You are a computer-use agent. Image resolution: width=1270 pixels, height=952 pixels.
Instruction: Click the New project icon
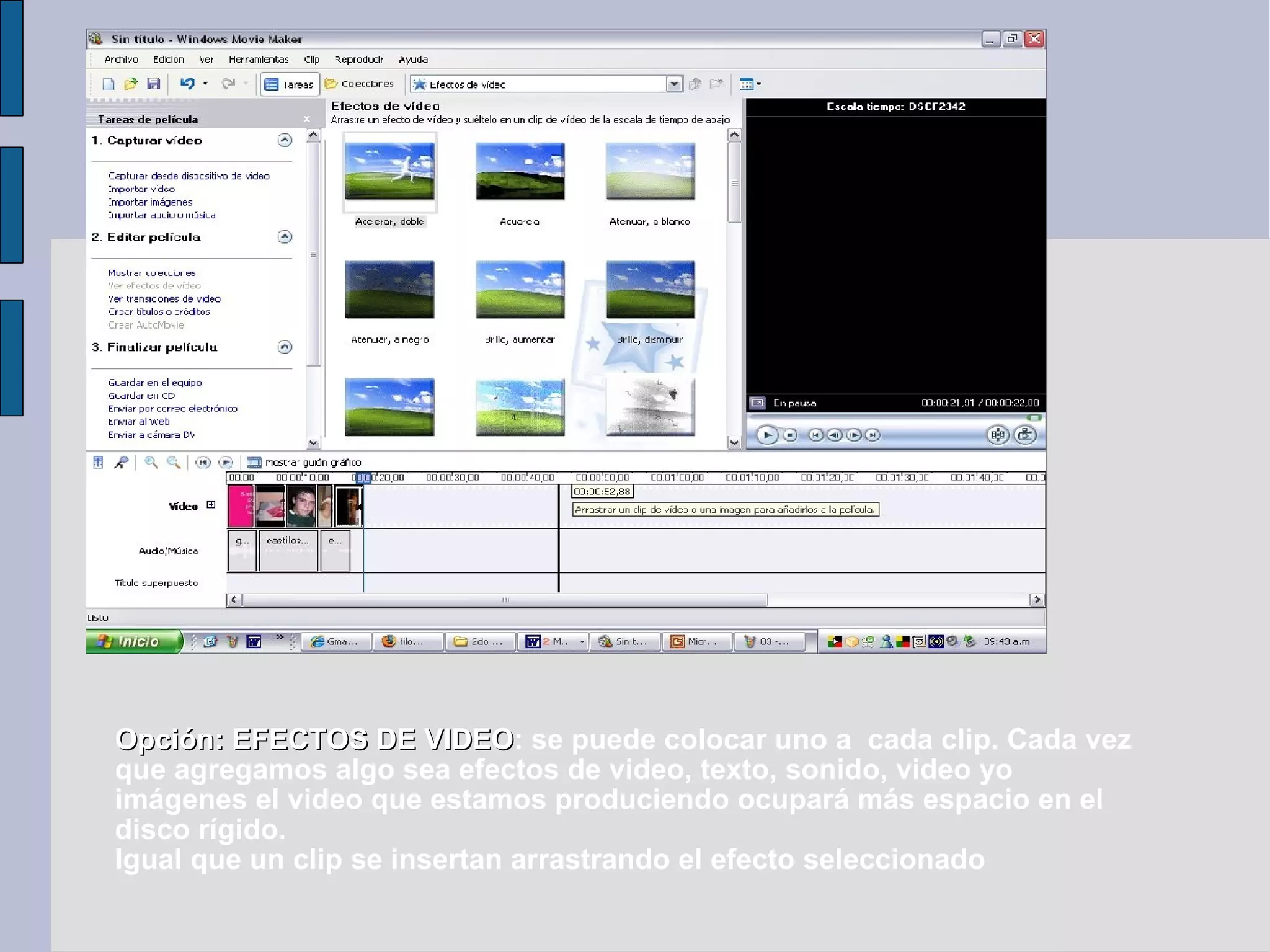pyautogui.click(x=109, y=84)
